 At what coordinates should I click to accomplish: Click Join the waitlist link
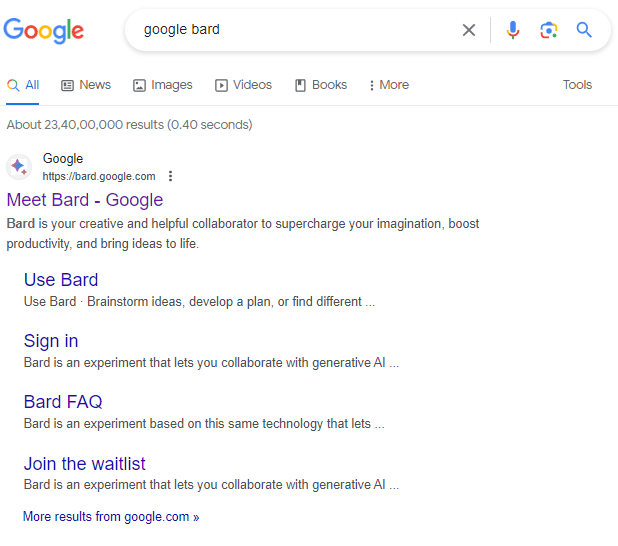click(85, 463)
